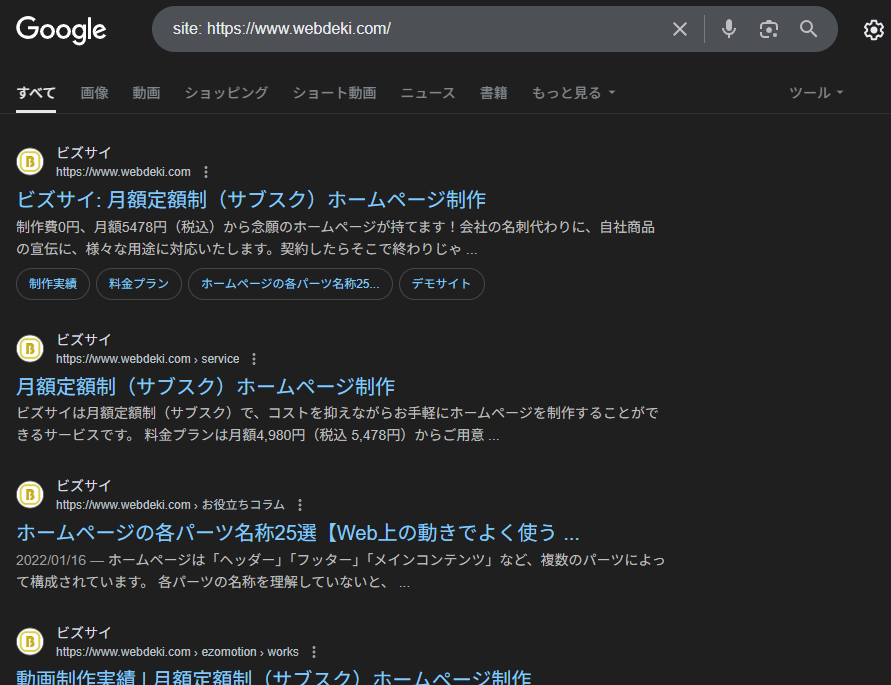
Task: Open the result 月額定額制（サブスク）ホームページ制作
Action: (x=206, y=387)
